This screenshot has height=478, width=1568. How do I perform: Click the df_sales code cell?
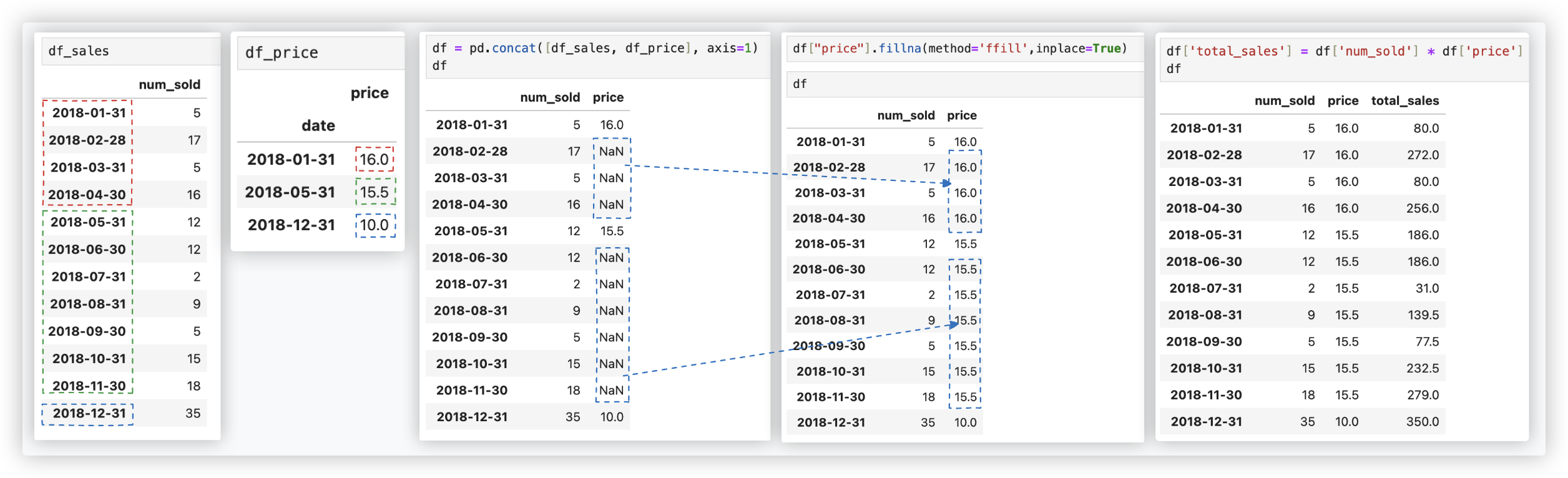131,51
